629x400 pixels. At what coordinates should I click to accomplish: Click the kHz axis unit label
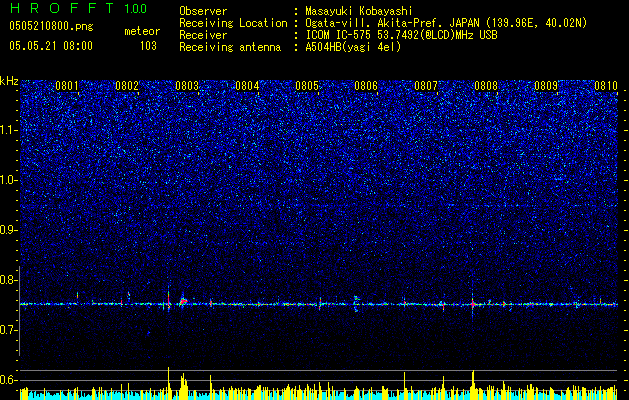(9, 81)
